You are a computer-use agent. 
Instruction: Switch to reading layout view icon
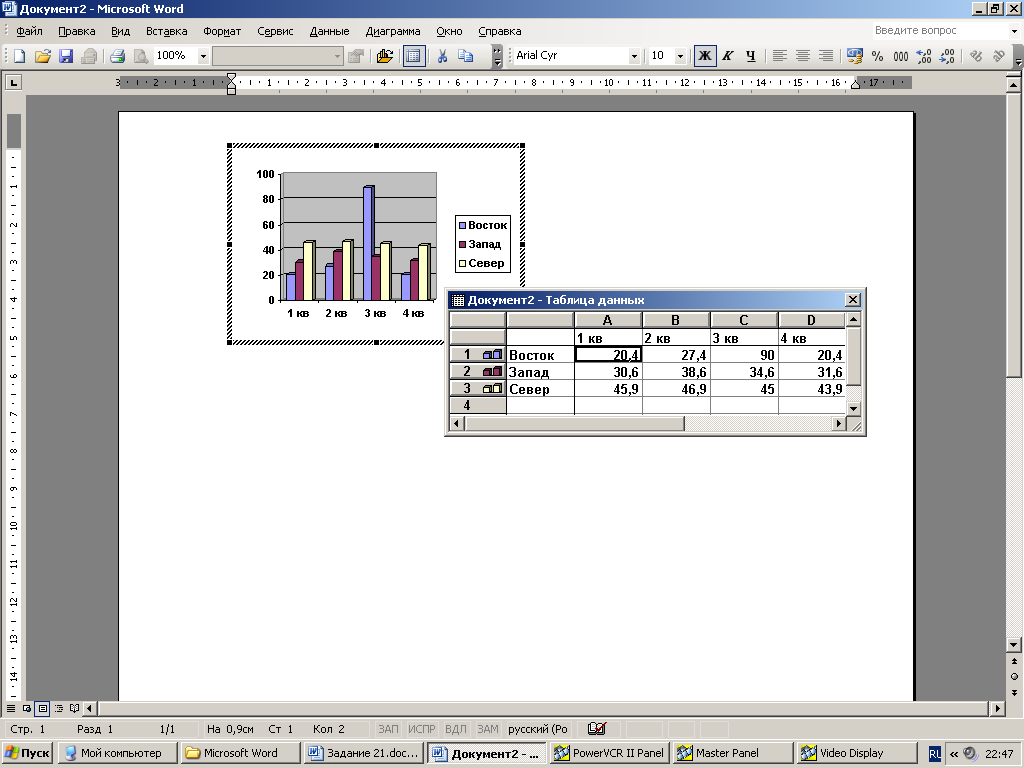click(74, 708)
